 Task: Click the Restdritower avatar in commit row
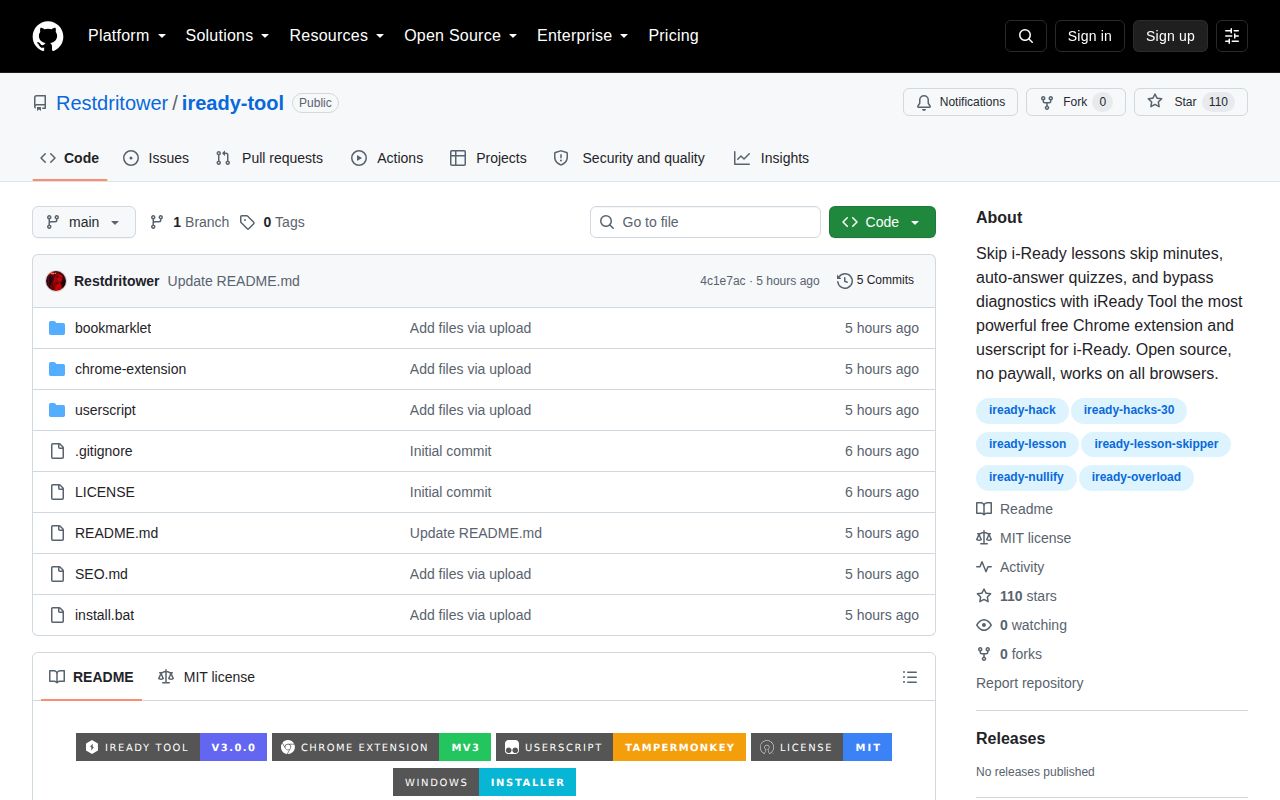[56, 281]
